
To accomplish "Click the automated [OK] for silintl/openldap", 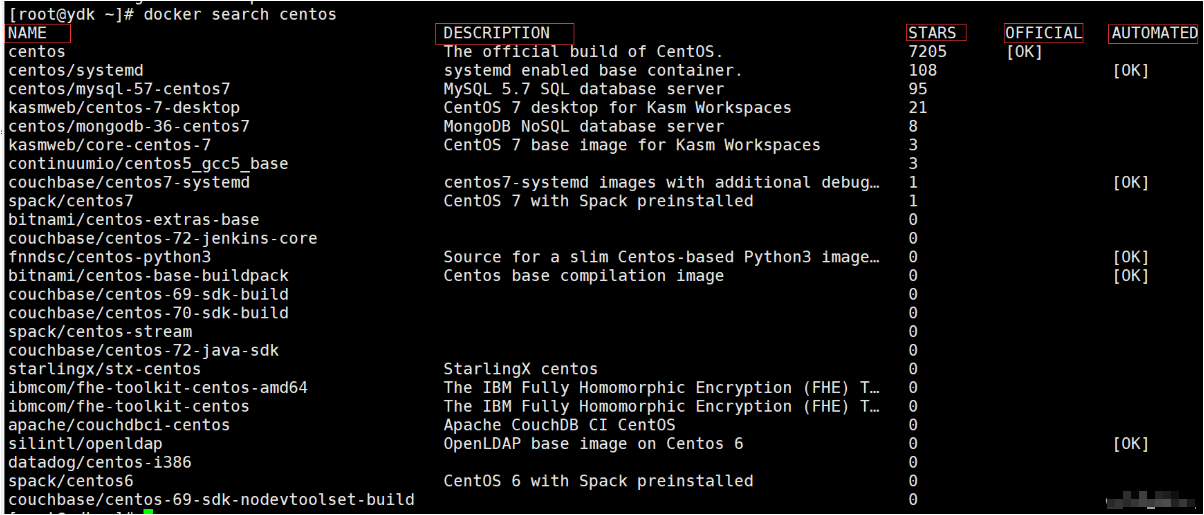I will click(x=1130, y=444).
